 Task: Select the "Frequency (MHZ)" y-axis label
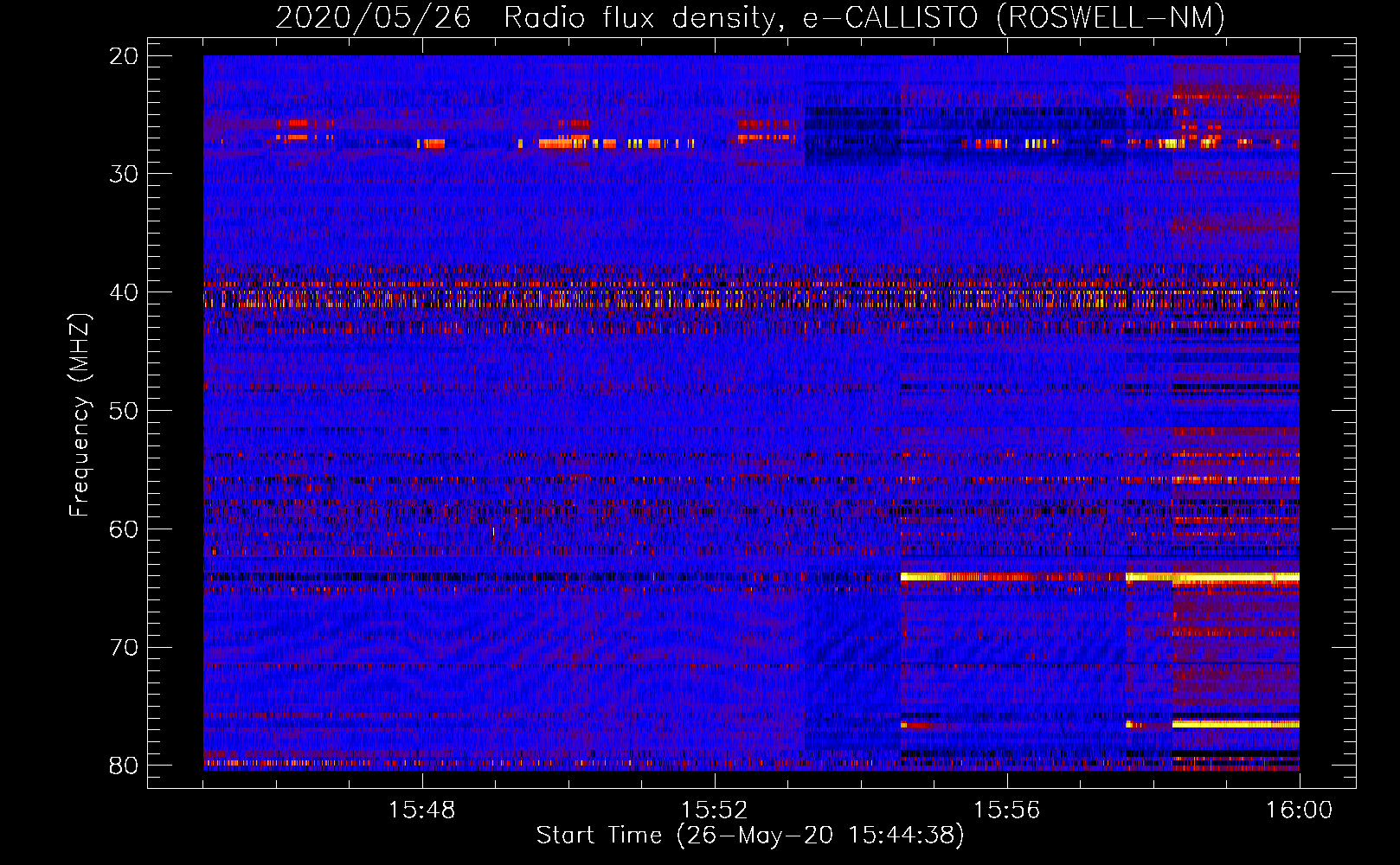[x=79, y=414]
